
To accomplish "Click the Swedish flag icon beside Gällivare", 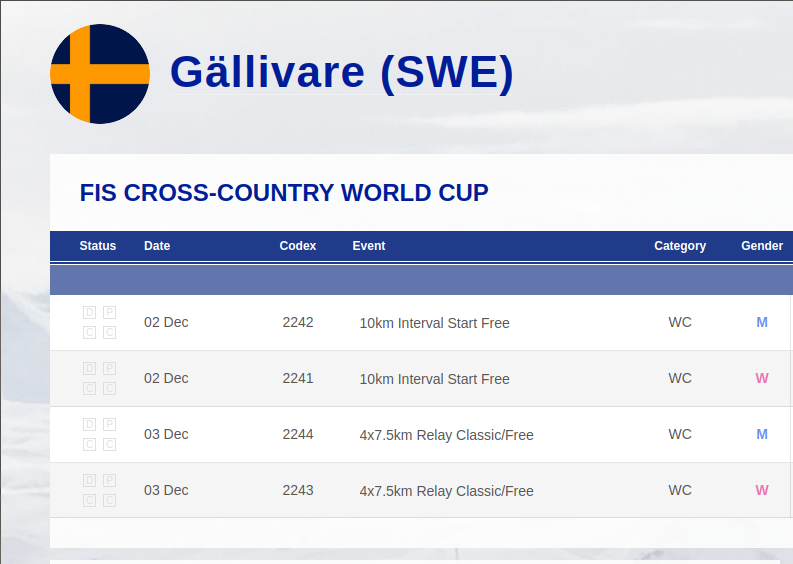I will (100, 74).
